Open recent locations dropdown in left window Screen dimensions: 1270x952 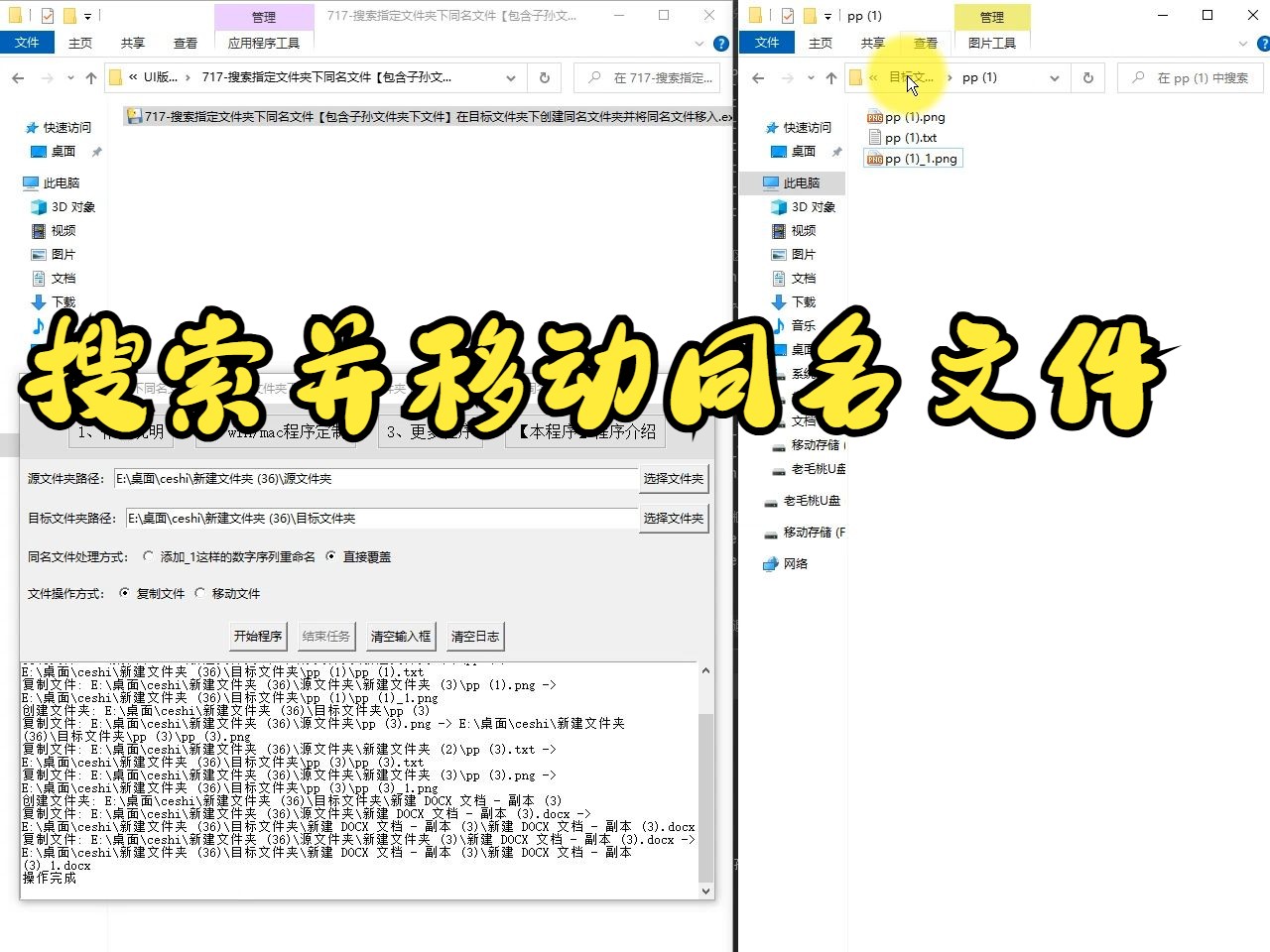70,77
